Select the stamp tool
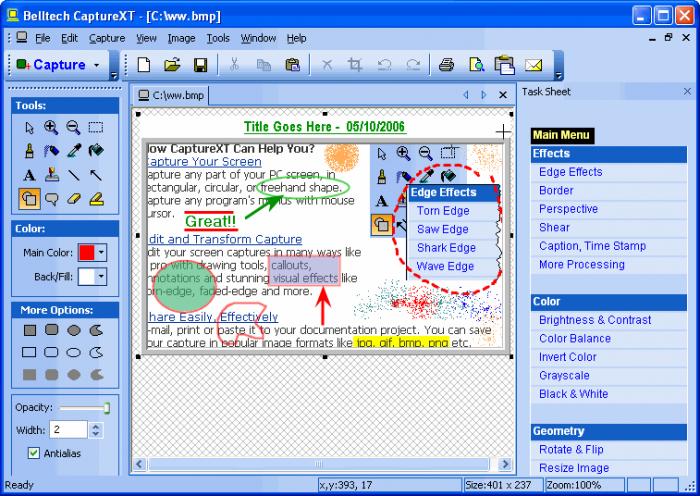 (x=52, y=175)
